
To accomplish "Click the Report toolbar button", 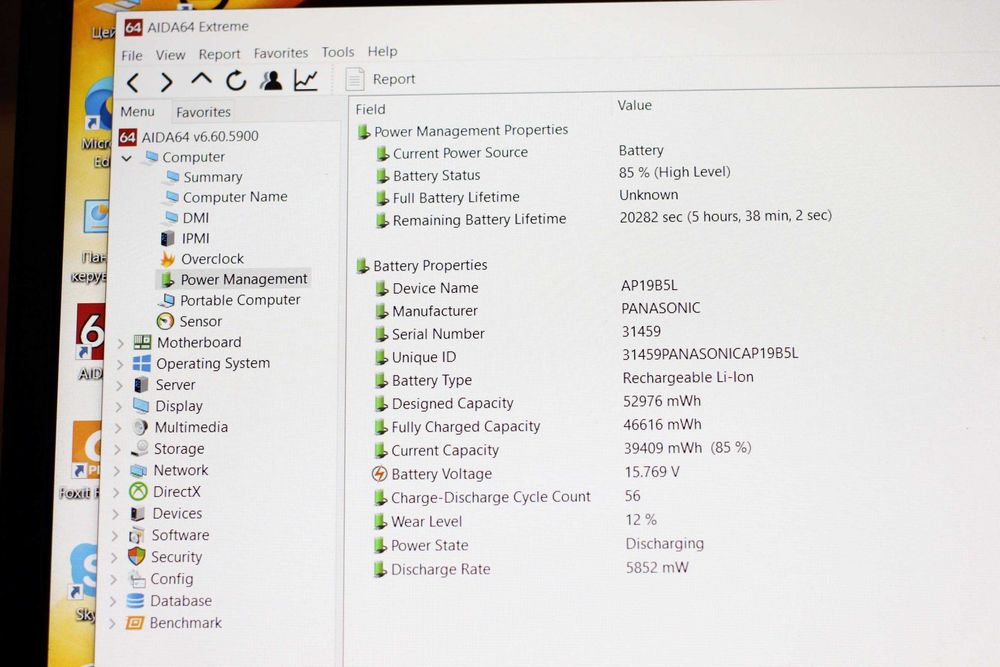I will point(381,79).
